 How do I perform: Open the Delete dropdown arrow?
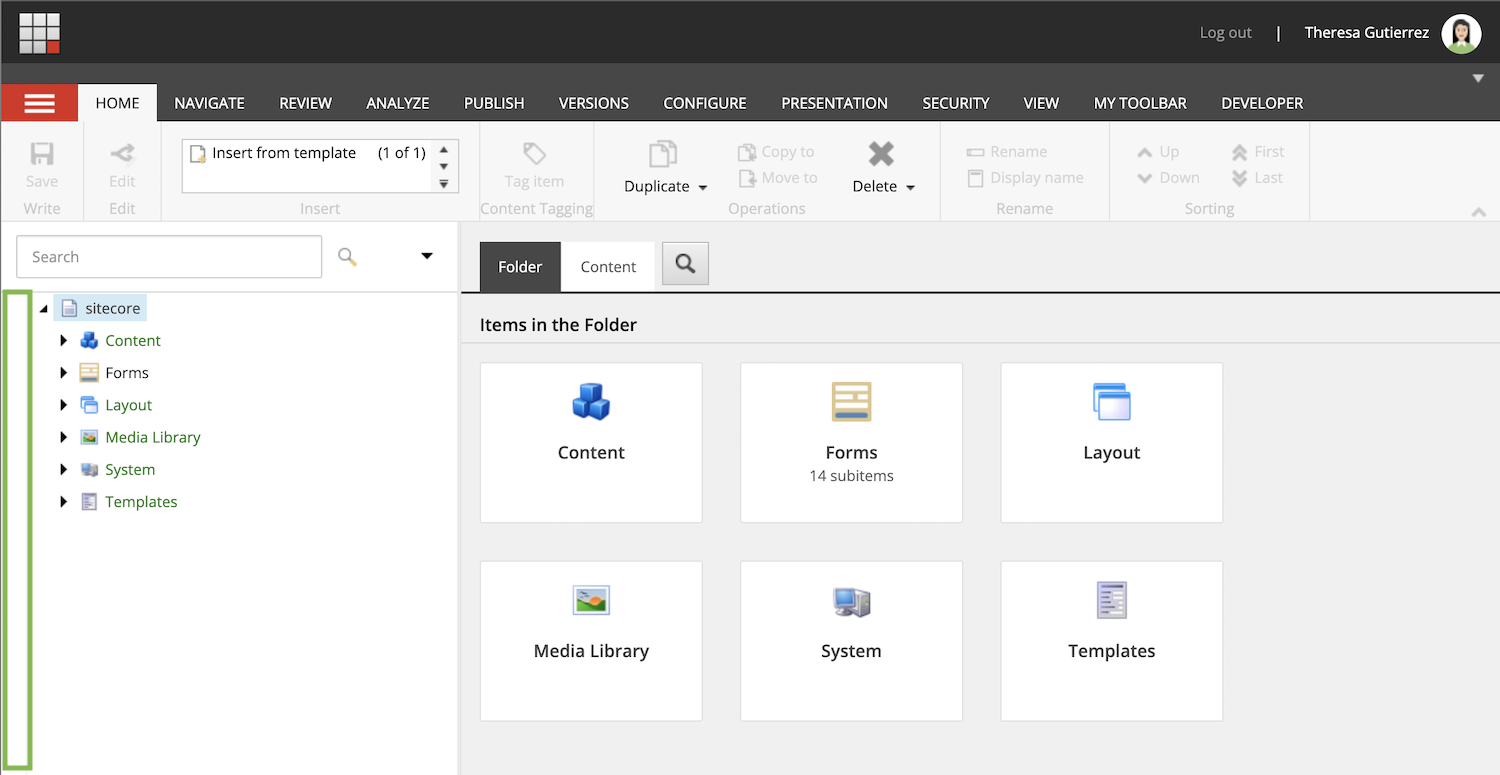tap(910, 187)
